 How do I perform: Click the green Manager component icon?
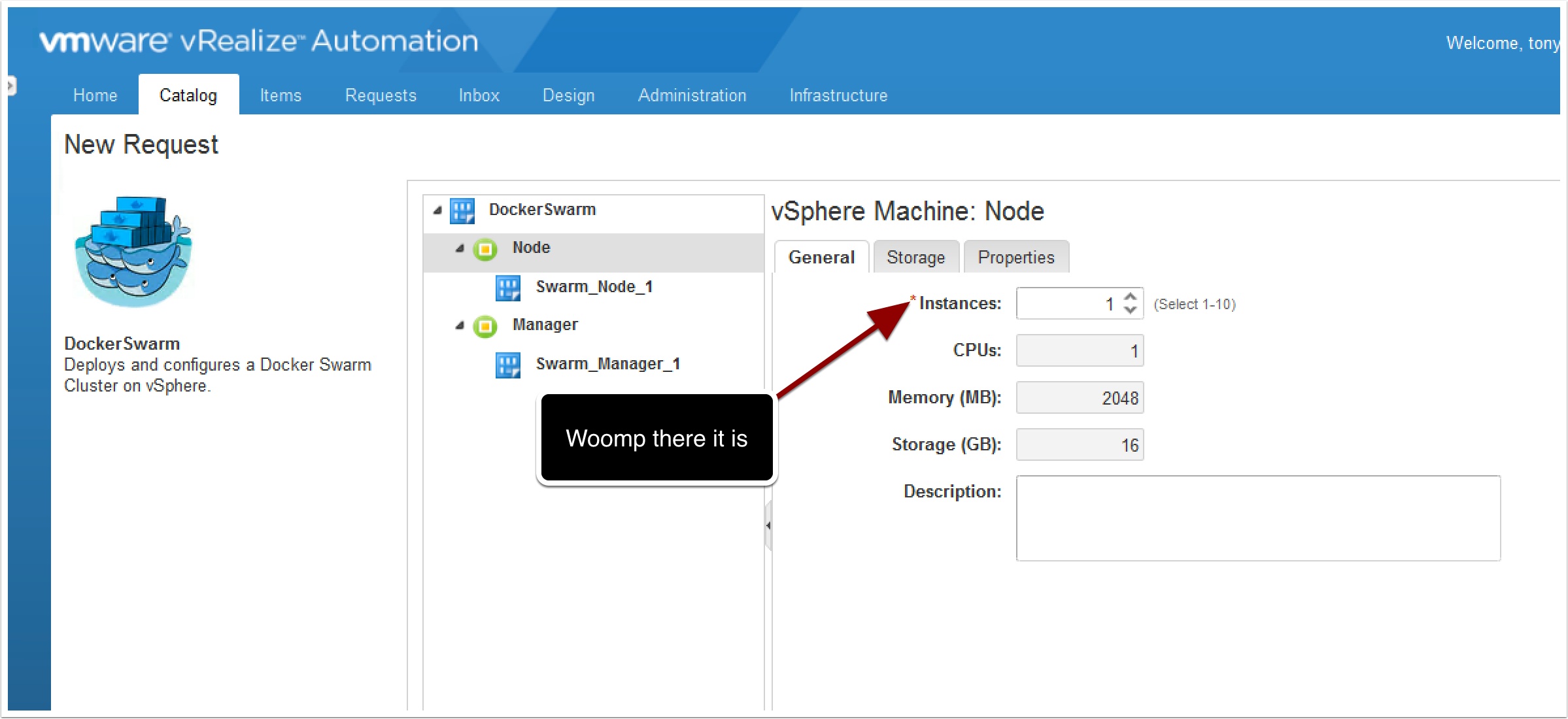[x=485, y=326]
